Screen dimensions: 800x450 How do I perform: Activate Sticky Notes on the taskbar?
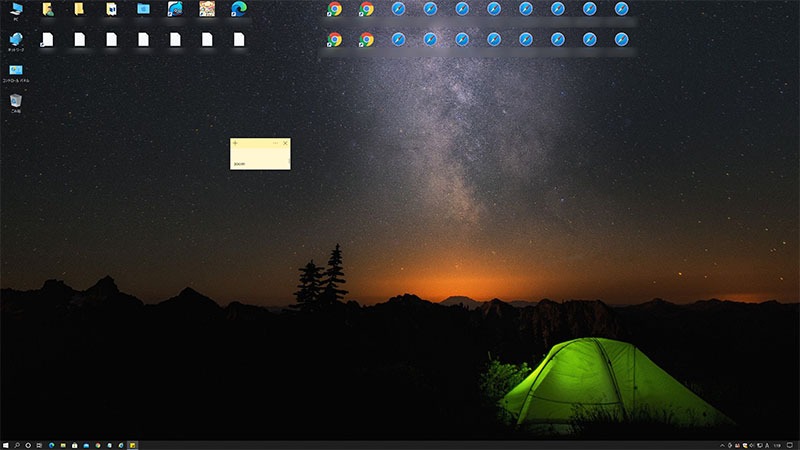coord(133,445)
